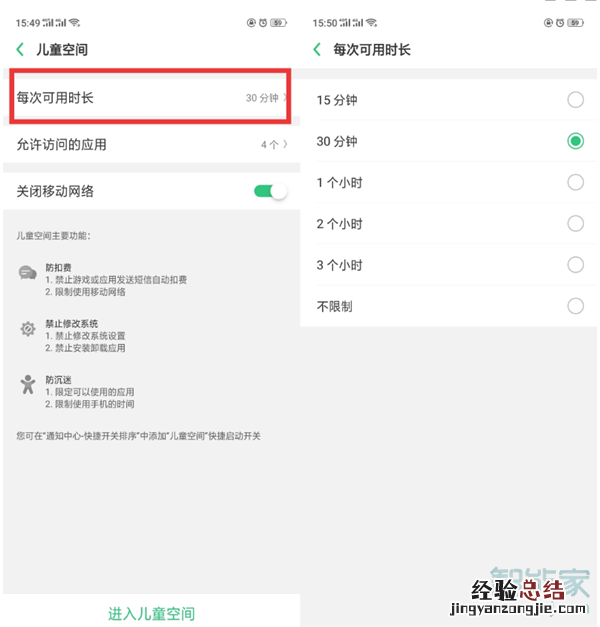Select the 不限制 radio option
This screenshot has height=627, width=600.
point(575,306)
